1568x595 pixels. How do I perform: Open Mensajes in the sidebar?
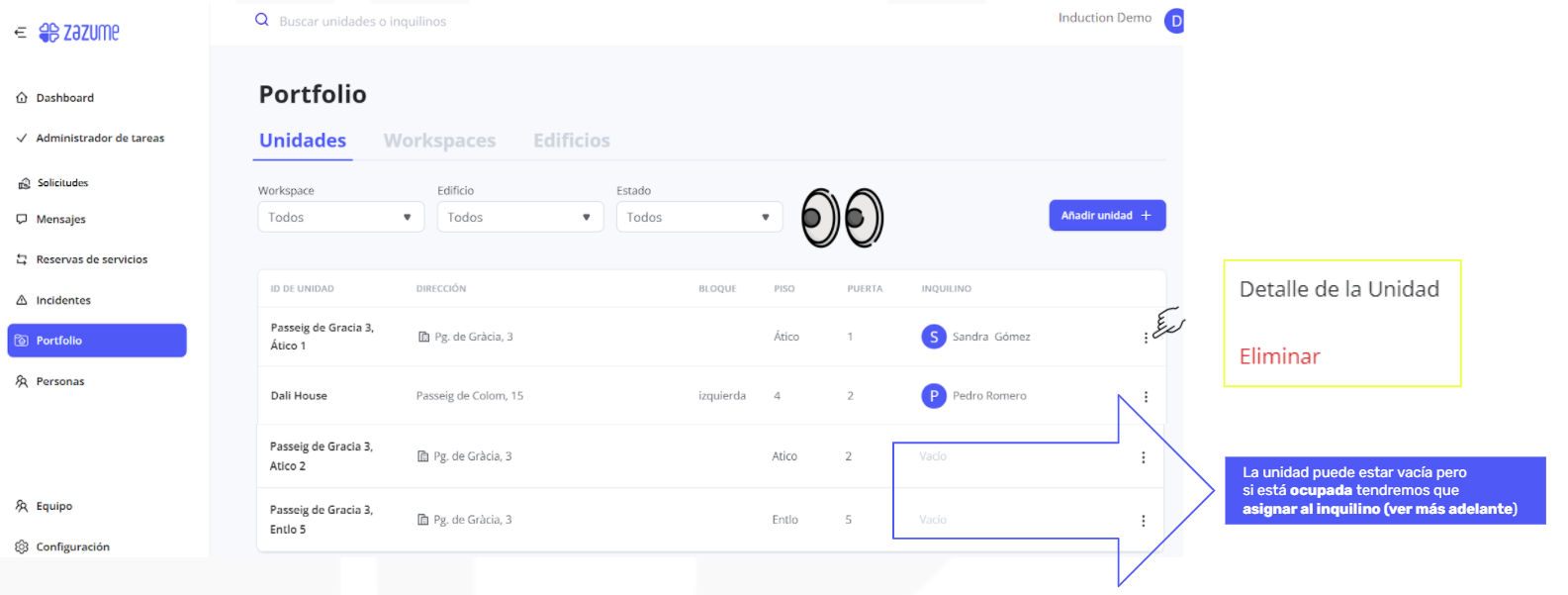60,220
